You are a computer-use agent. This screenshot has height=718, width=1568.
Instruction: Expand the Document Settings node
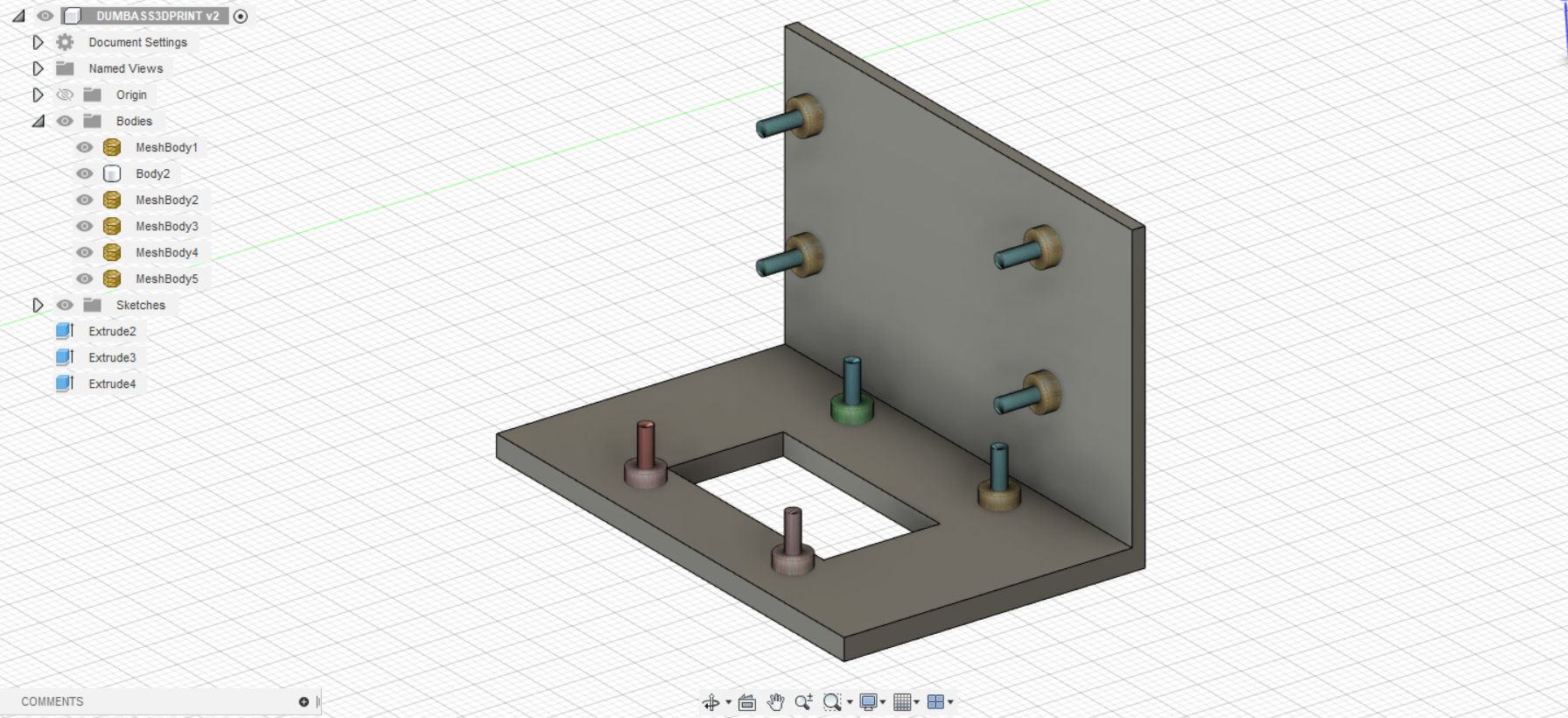tap(38, 42)
